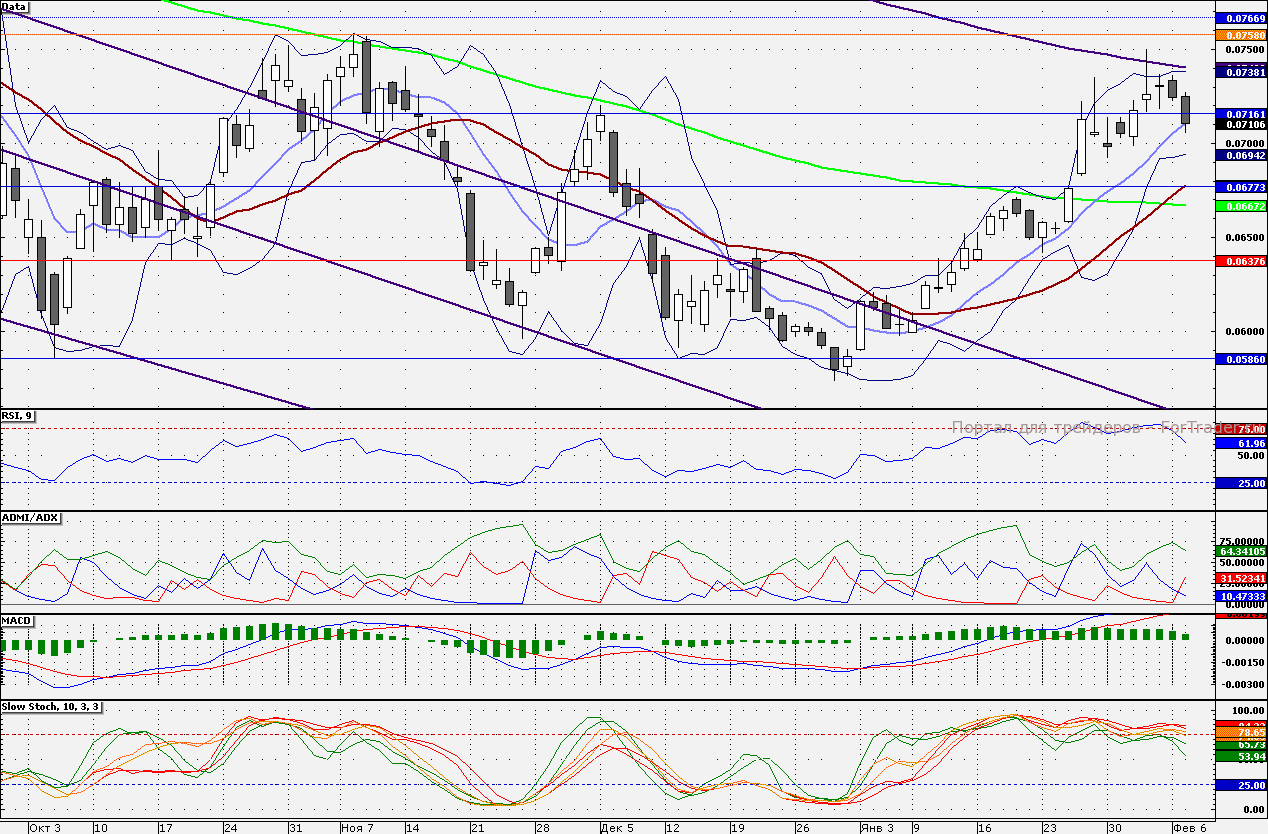Click the date label 31

click(295, 828)
